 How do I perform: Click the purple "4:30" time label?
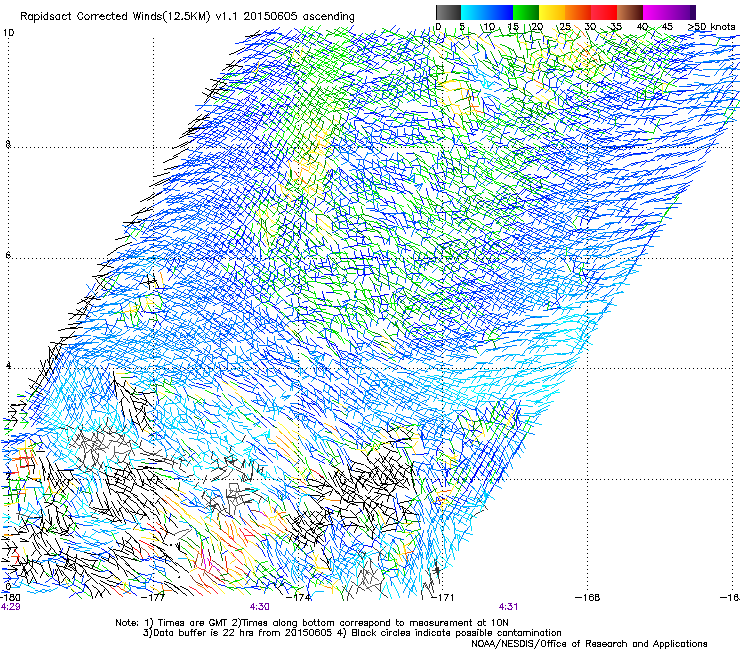coord(260,607)
